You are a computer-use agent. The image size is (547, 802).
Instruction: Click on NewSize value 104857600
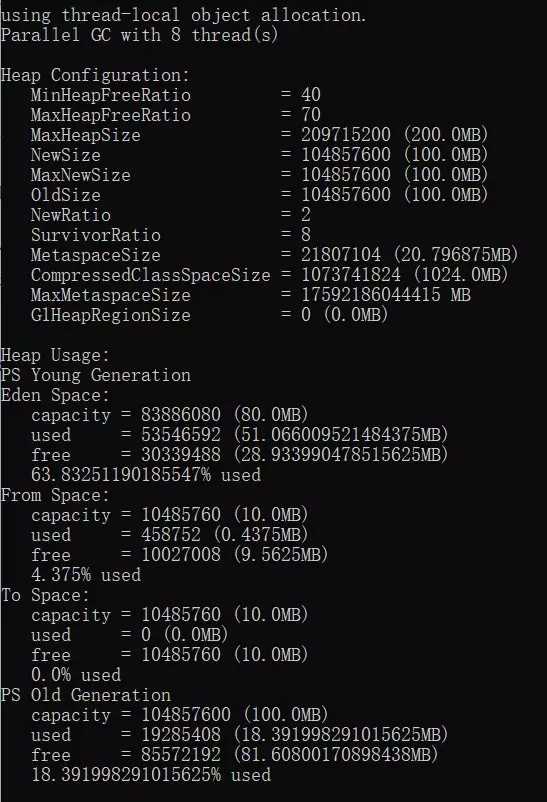click(345, 155)
